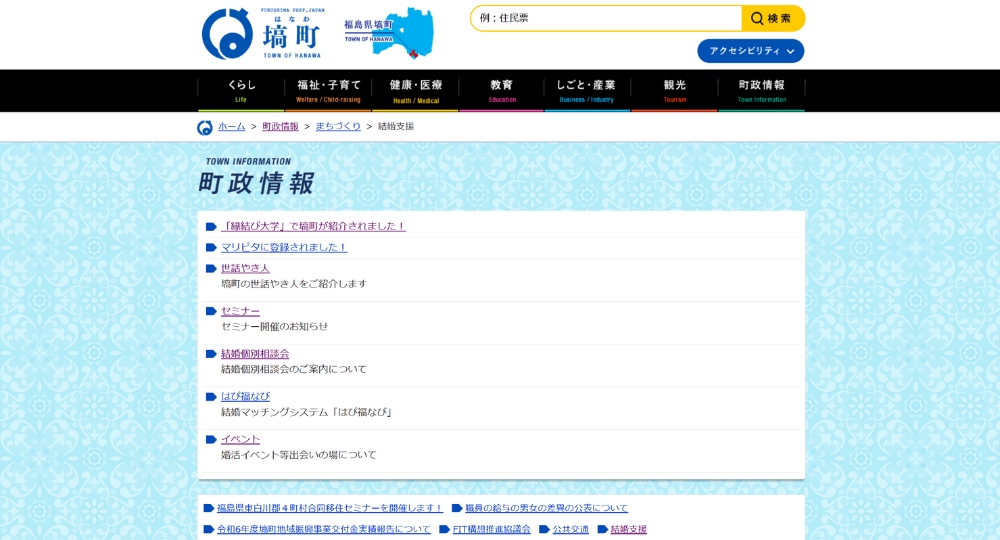Click the home icon in breadcrumb
1000x540 pixels.
point(205,127)
